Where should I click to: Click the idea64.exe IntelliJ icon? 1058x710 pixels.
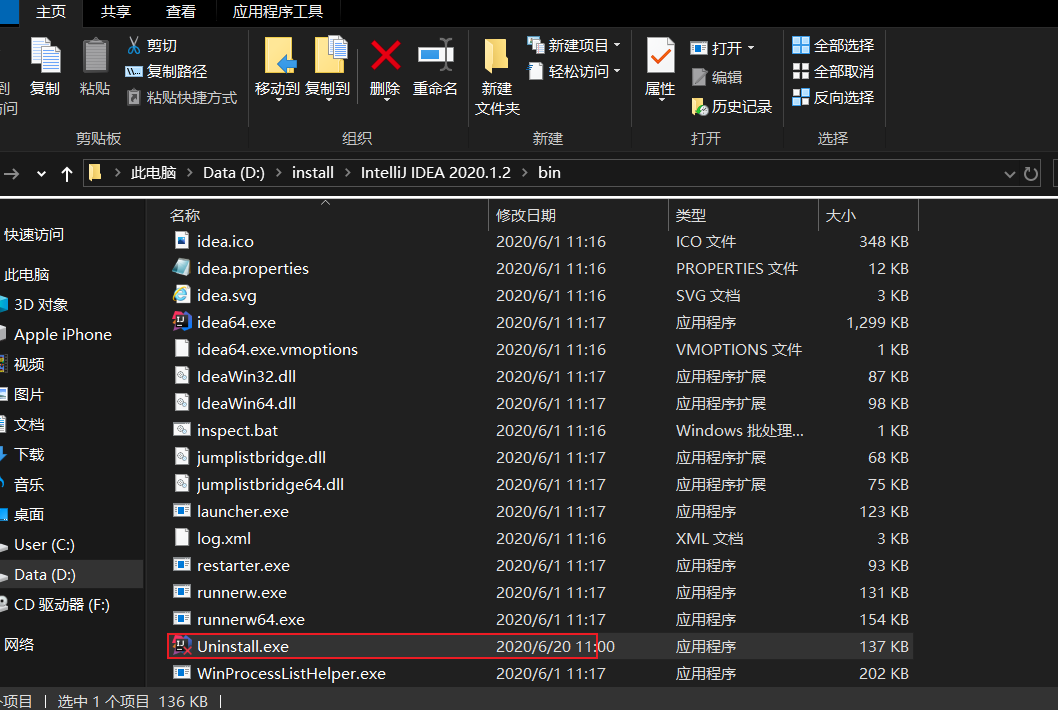(x=182, y=322)
